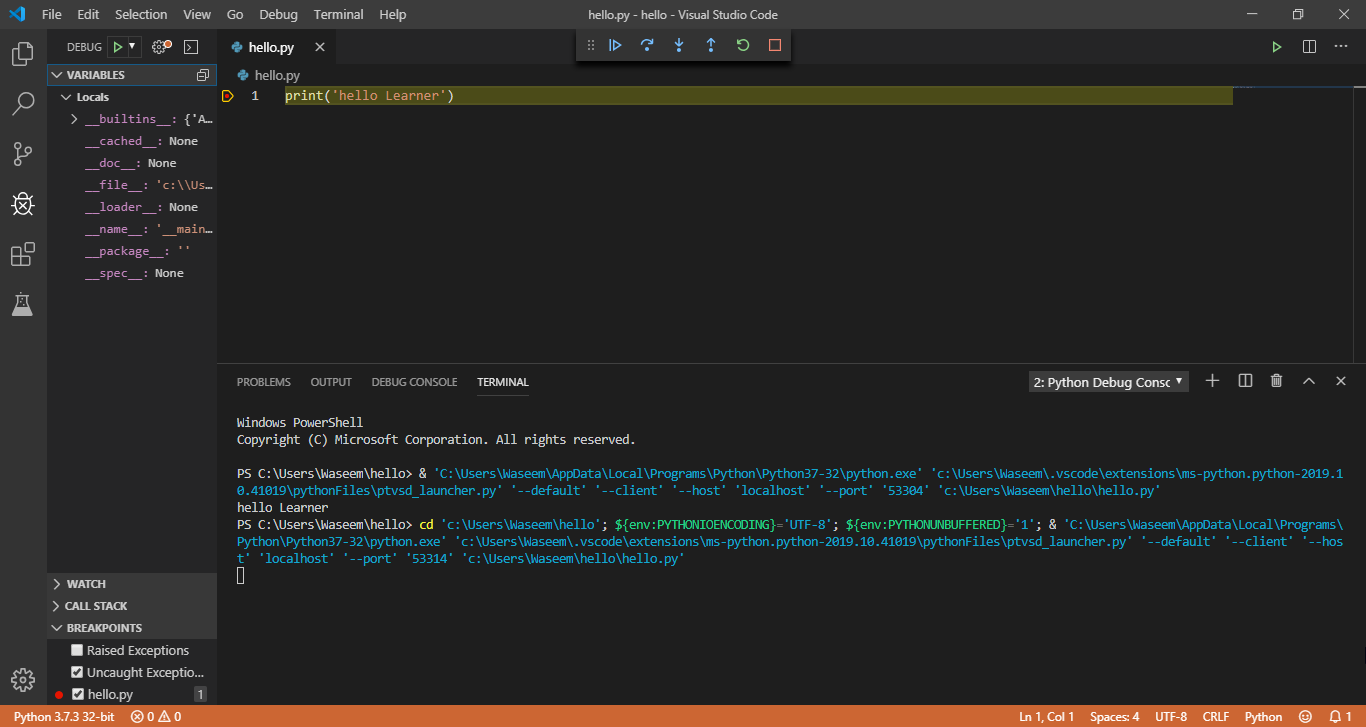
Task: Open the Test beaker view
Action: [x=22, y=304]
